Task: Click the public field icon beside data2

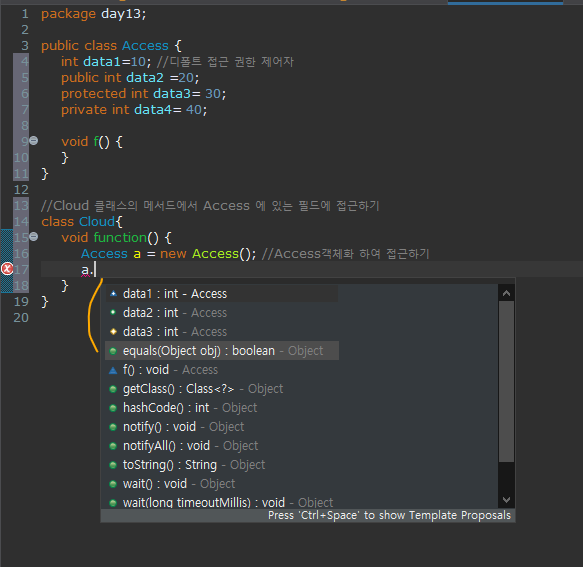Action: coord(113,312)
